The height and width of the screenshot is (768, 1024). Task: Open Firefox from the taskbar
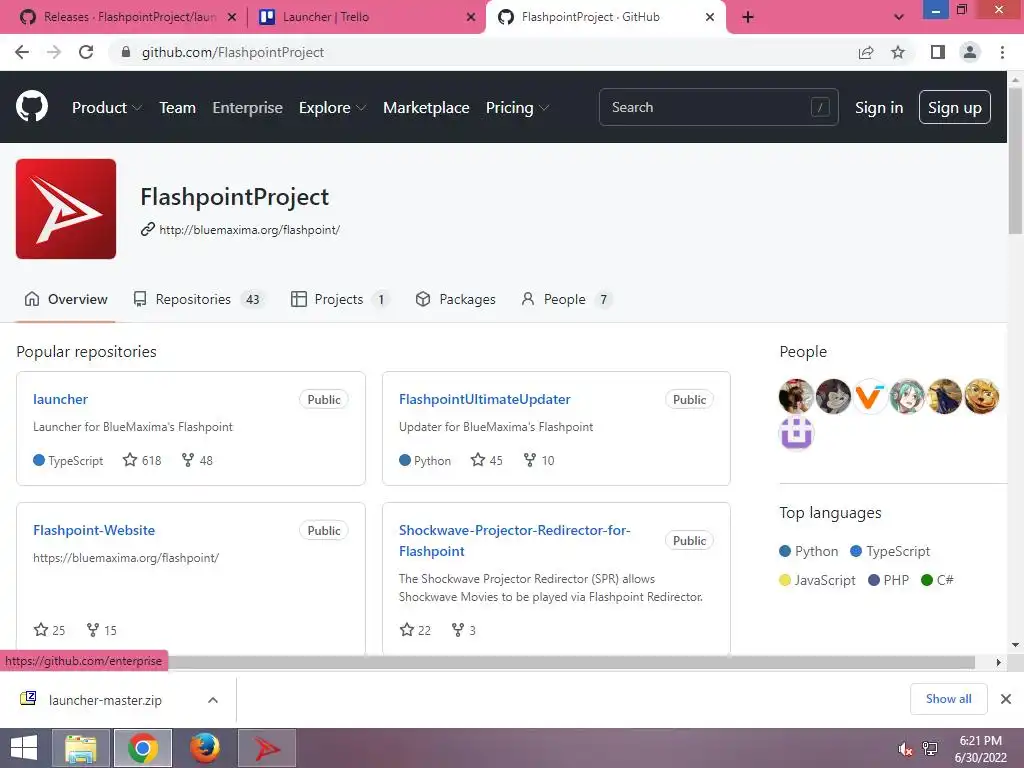(205, 748)
